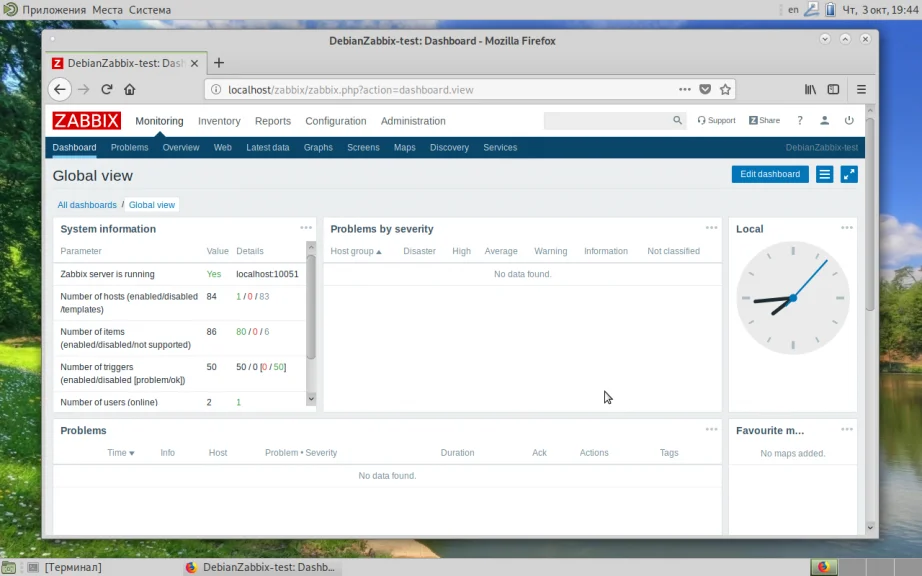The height and width of the screenshot is (576, 922).
Task: Open the Zabbix help question mark
Action: point(800,120)
